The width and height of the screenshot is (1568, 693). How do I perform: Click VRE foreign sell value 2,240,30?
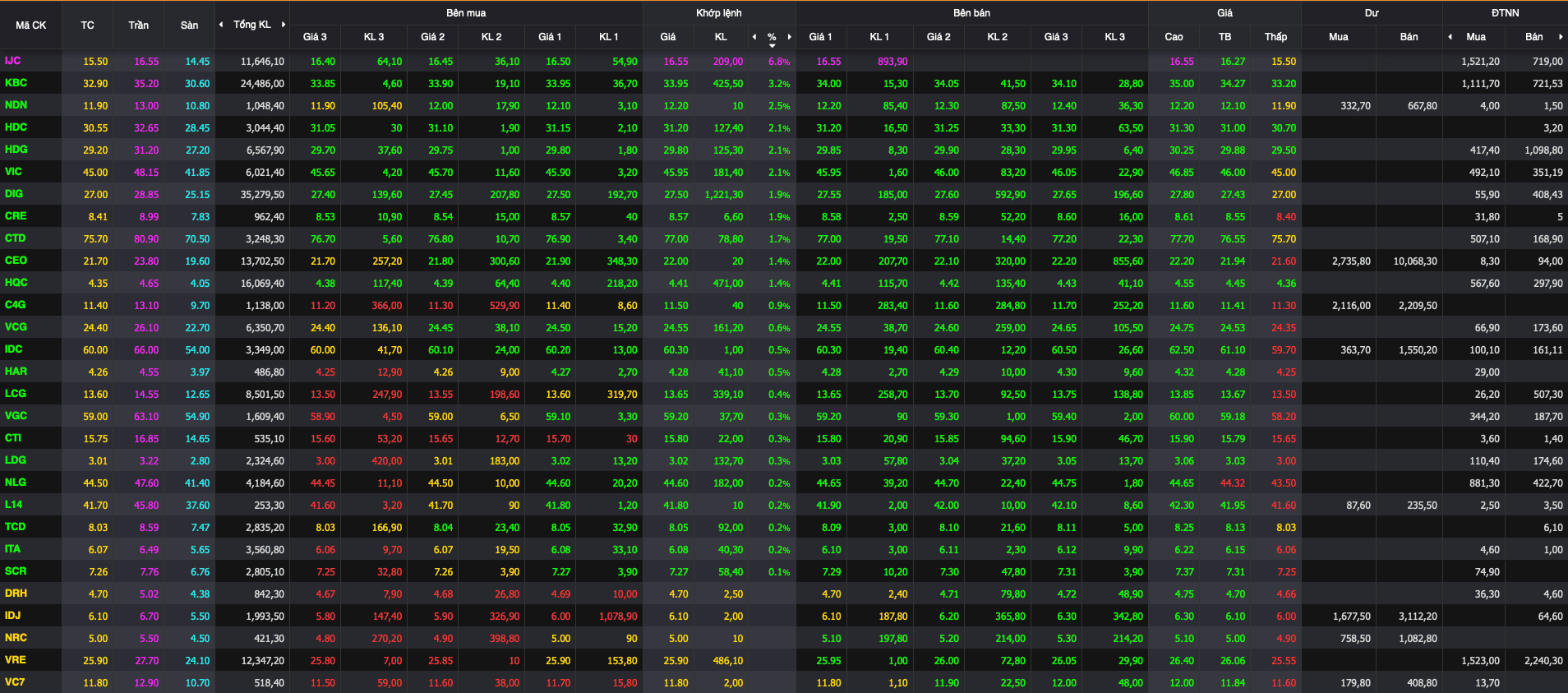(1543, 661)
